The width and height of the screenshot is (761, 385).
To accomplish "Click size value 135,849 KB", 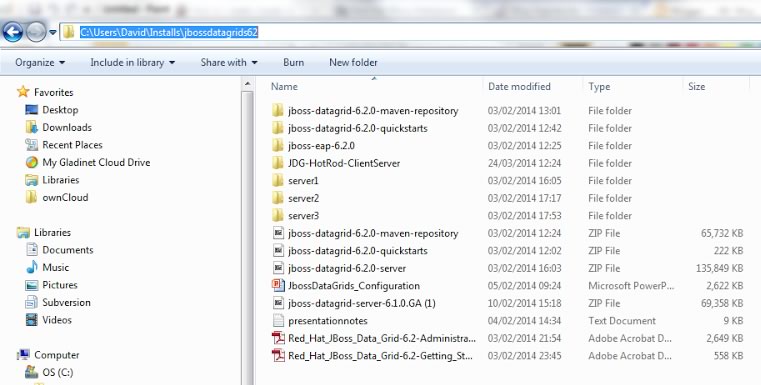I will (719, 268).
